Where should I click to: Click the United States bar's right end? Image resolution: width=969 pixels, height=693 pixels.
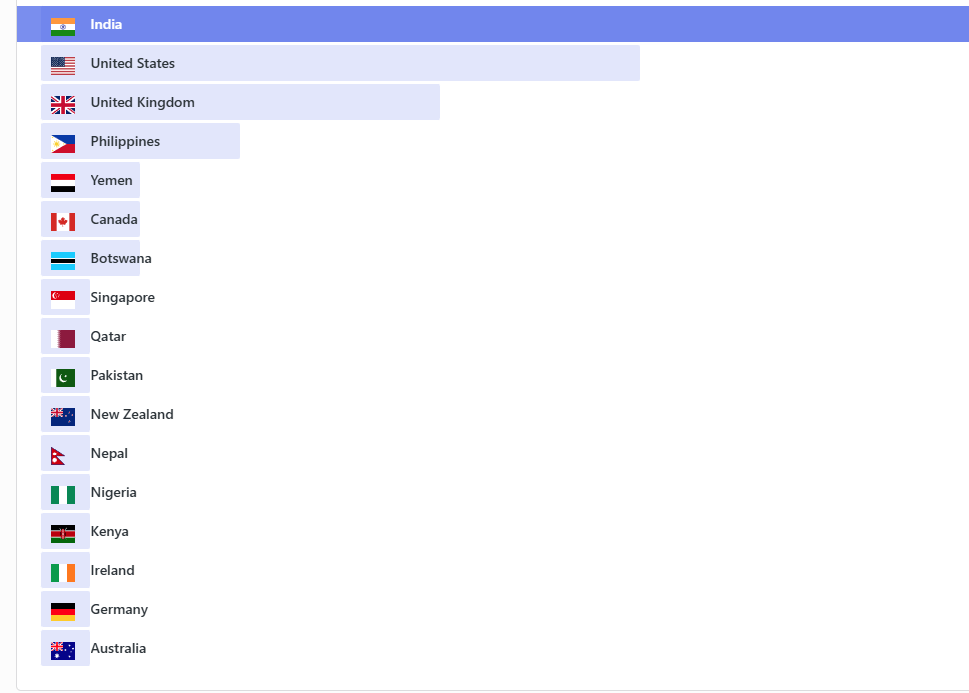[x=632, y=63]
